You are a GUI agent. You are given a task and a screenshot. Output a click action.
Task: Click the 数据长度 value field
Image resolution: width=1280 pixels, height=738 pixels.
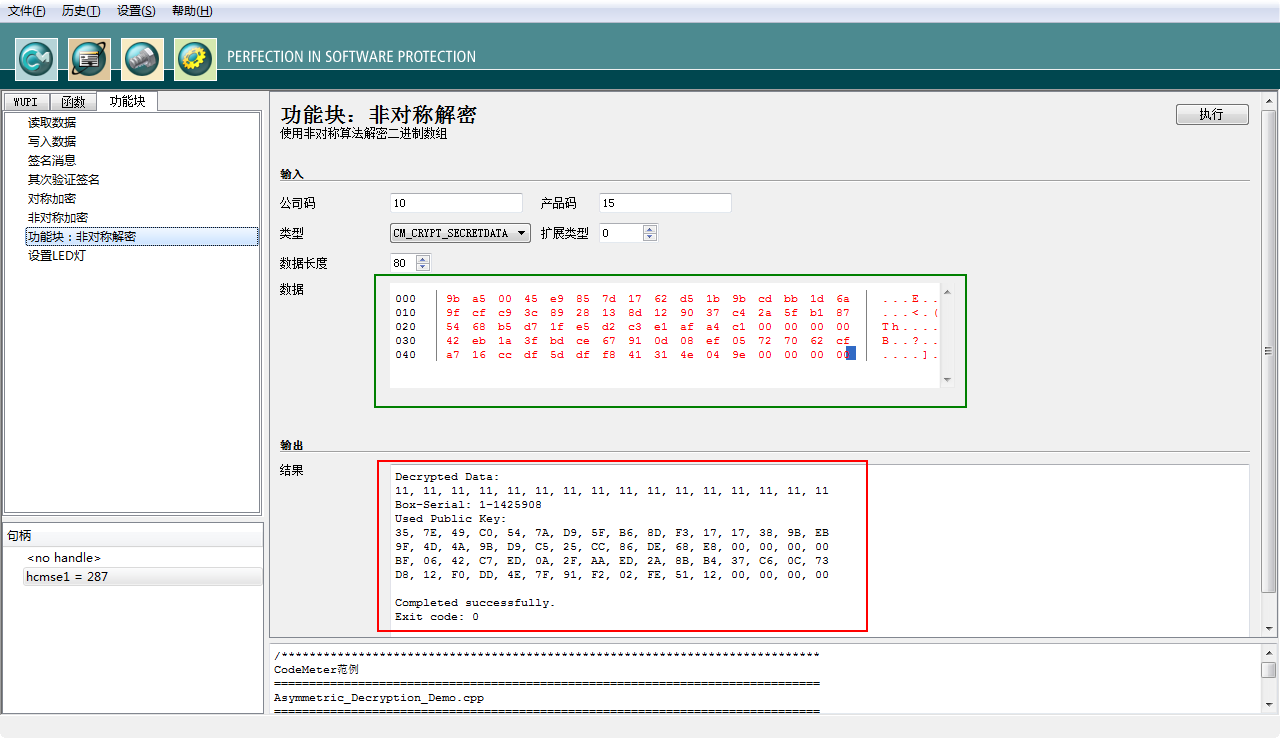tap(402, 263)
